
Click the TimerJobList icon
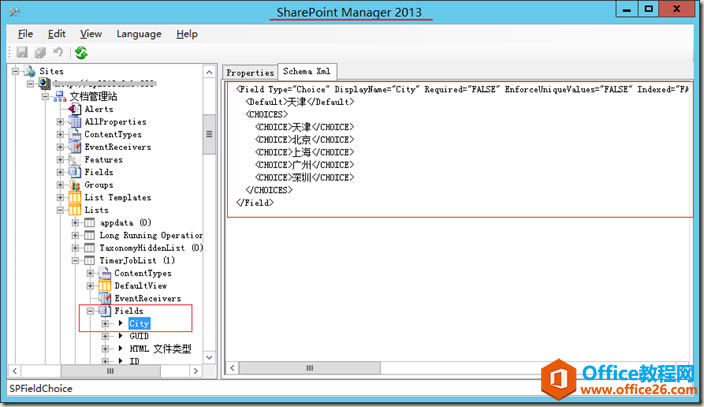pyautogui.click(x=90, y=260)
